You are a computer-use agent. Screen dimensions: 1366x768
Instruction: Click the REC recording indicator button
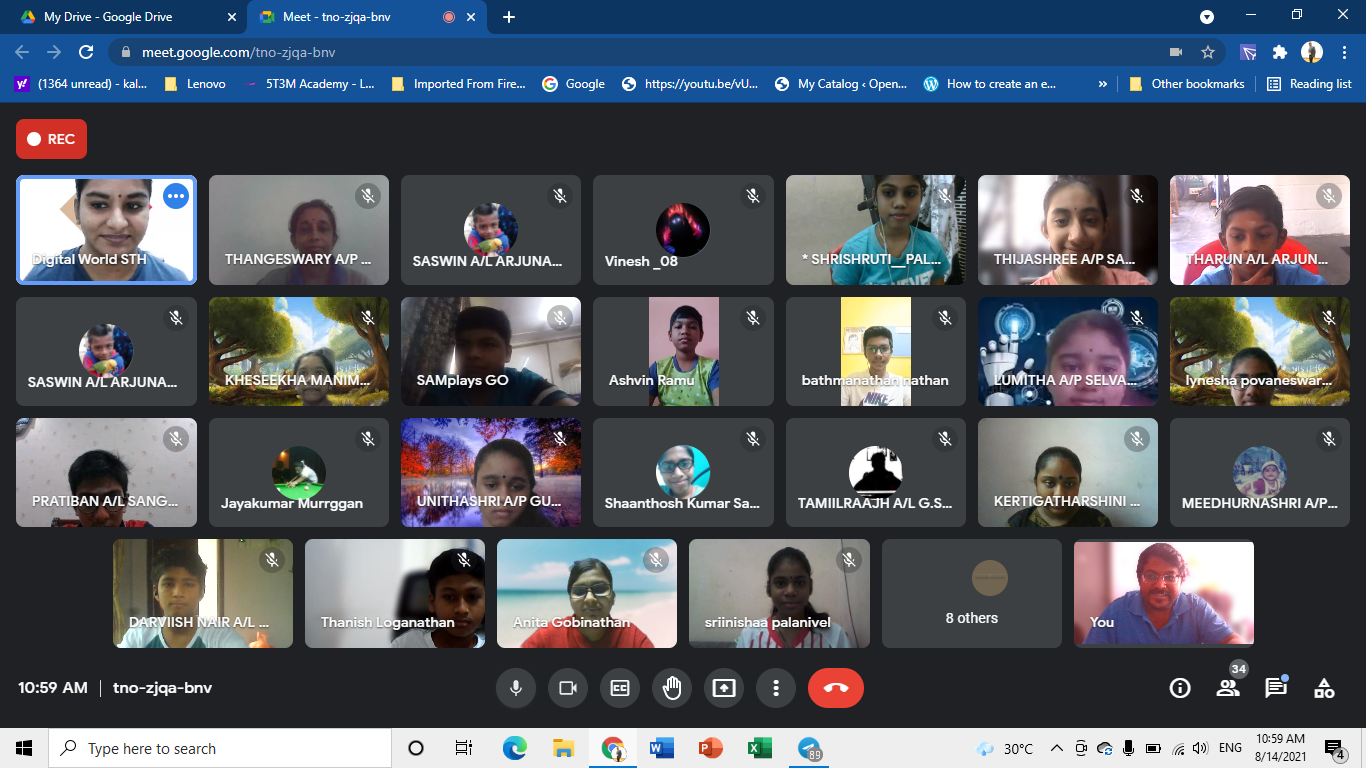tap(51, 139)
